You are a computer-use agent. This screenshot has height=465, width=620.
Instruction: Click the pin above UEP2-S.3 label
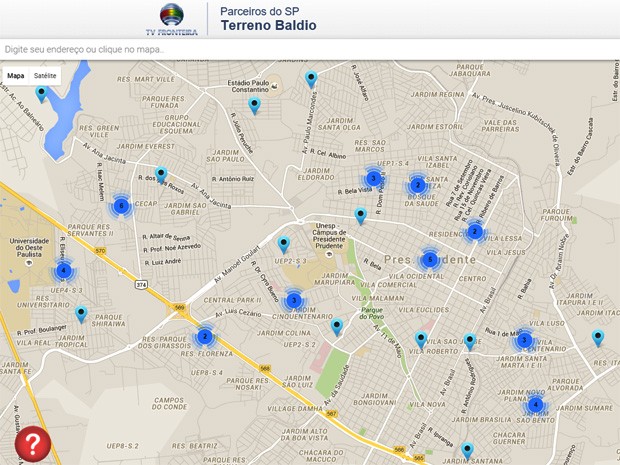tap(284, 244)
